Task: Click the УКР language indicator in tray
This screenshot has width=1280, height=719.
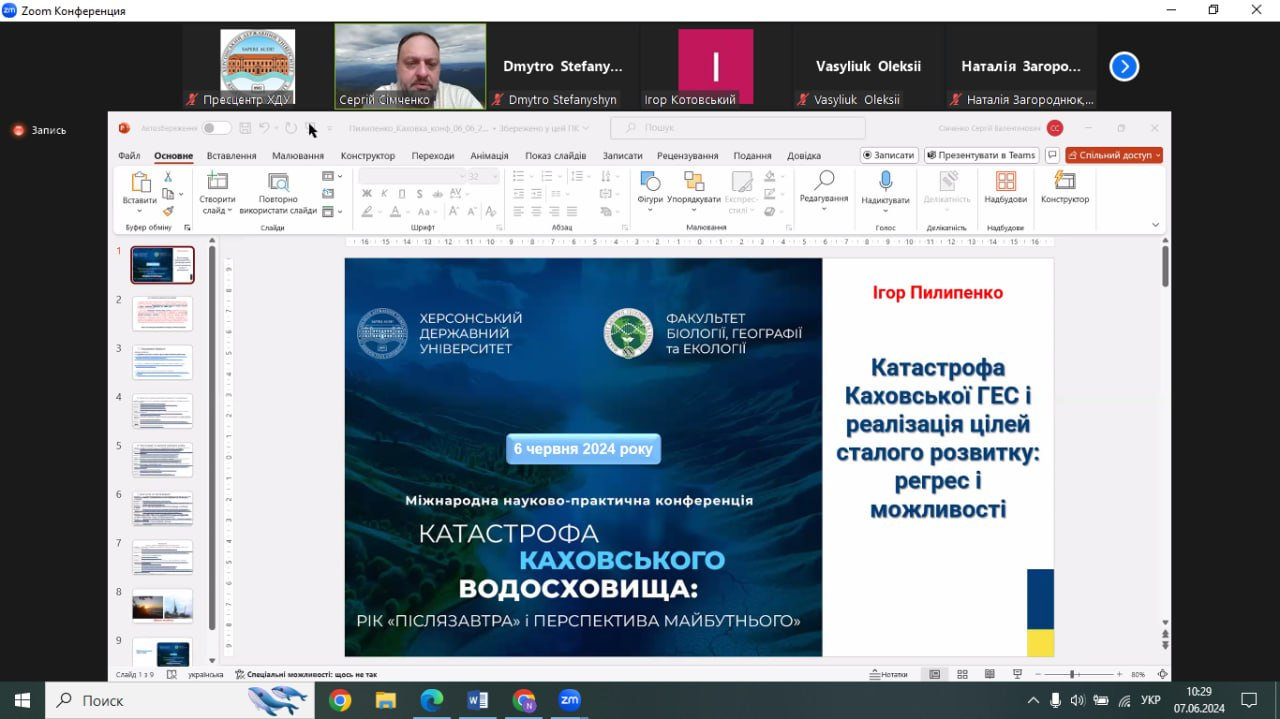Action: tap(1151, 700)
